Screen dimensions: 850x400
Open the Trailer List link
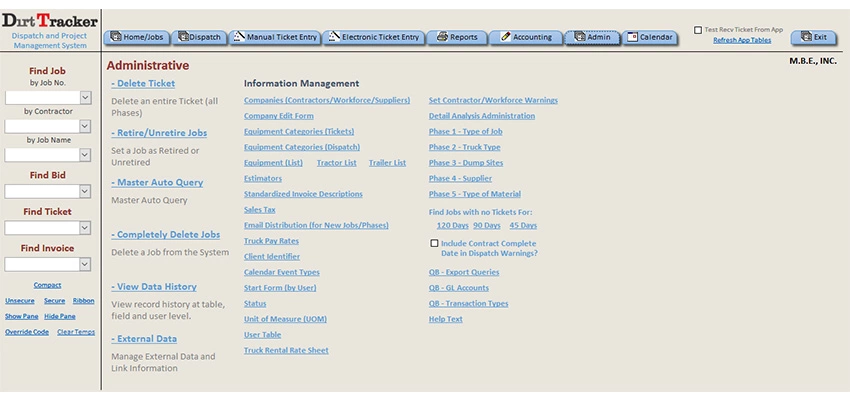pos(388,163)
